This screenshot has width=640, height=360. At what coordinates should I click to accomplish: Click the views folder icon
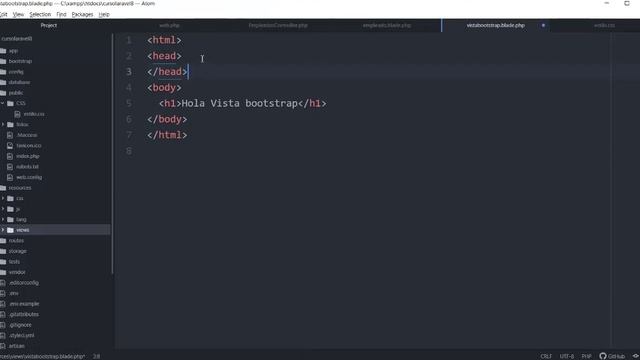(x=10, y=230)
